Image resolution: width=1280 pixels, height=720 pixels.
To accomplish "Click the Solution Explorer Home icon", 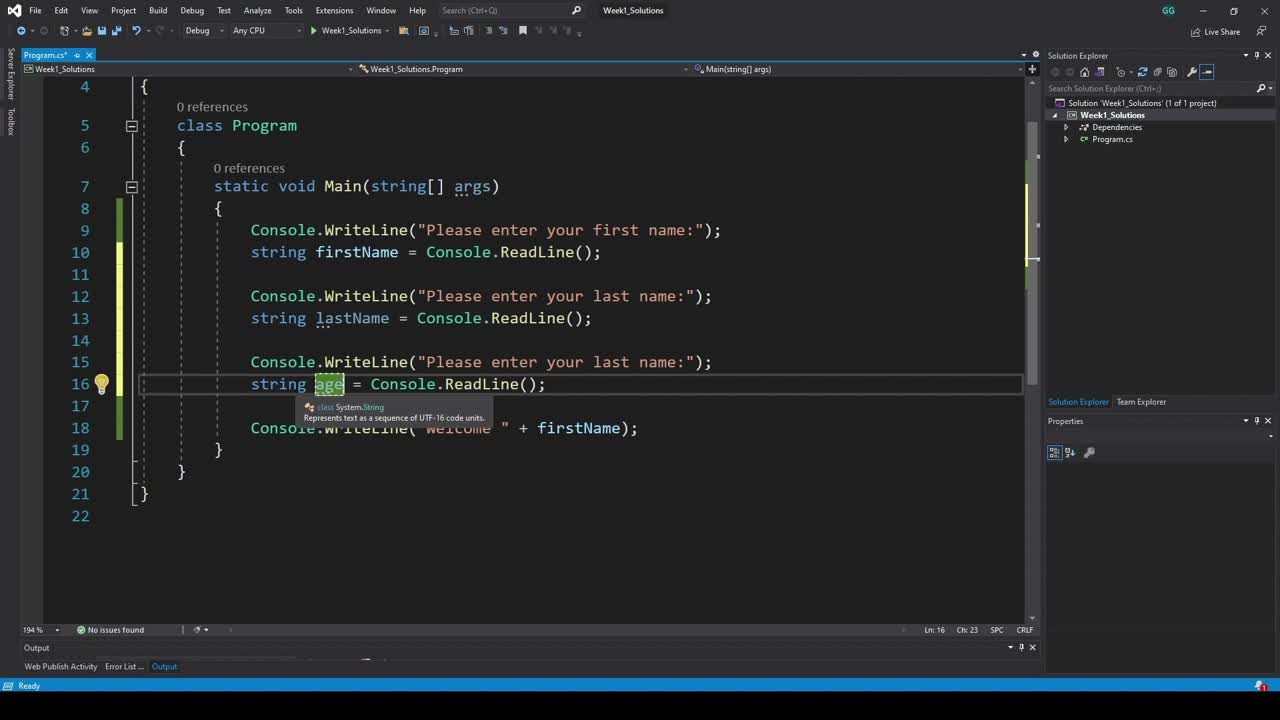I will [1084, 72].
